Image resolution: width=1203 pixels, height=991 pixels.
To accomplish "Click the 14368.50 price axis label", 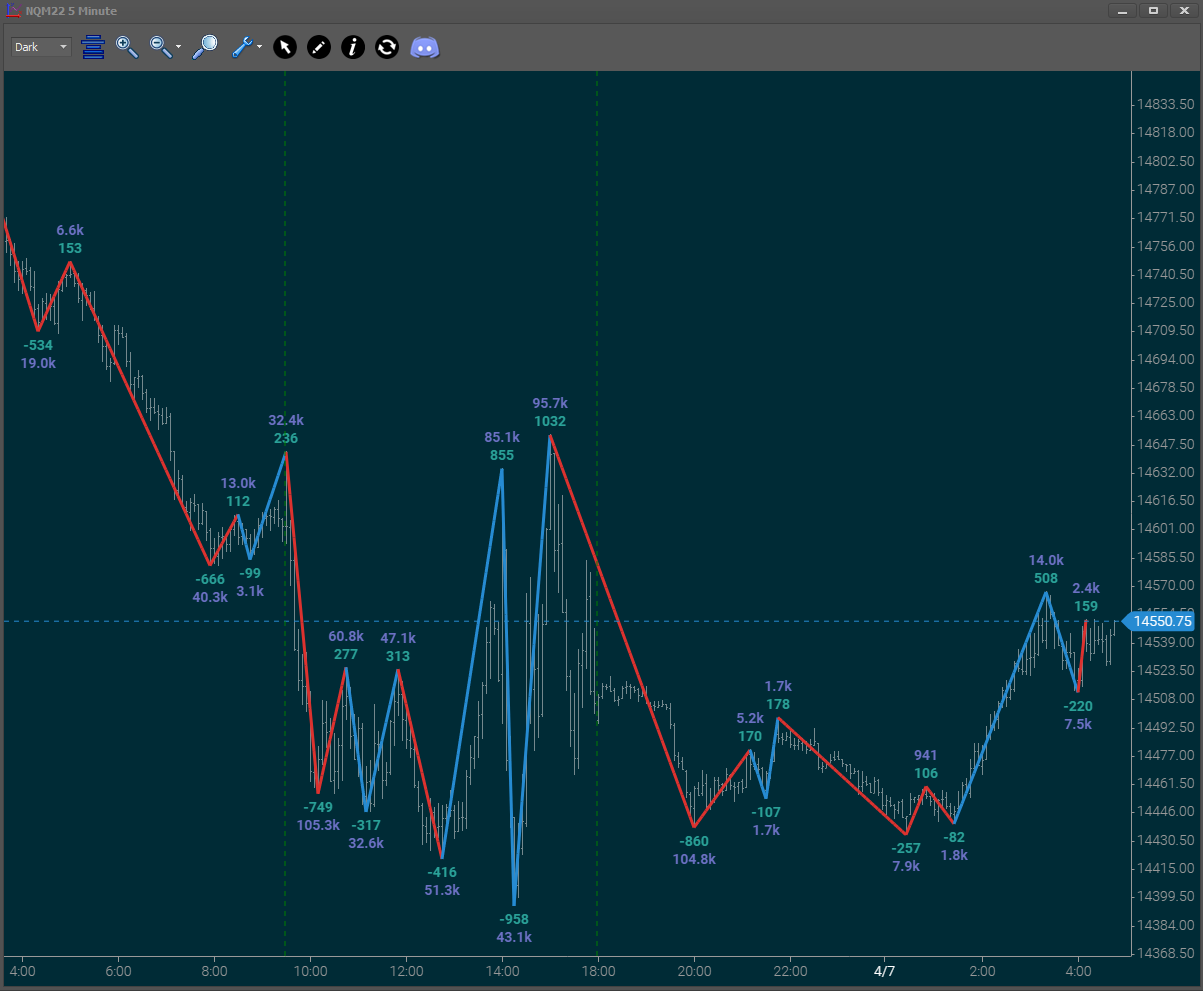I will tap(1165, 953).
